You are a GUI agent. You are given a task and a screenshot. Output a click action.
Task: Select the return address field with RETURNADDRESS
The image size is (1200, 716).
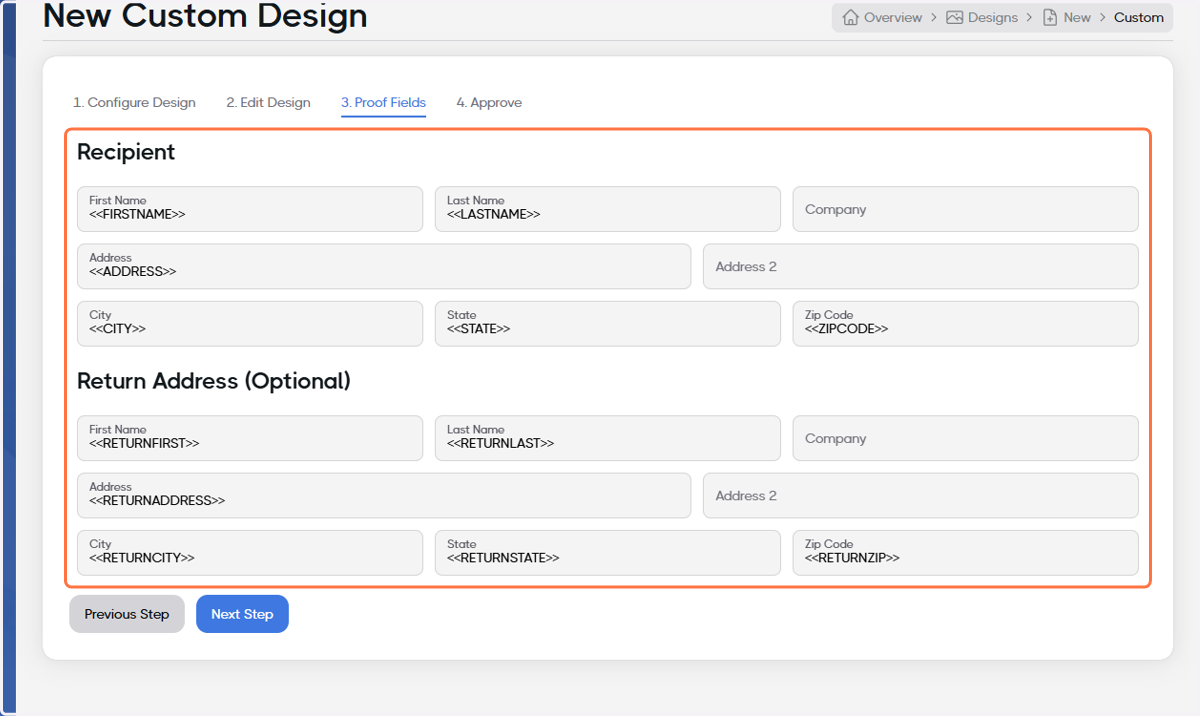point(384,495)
